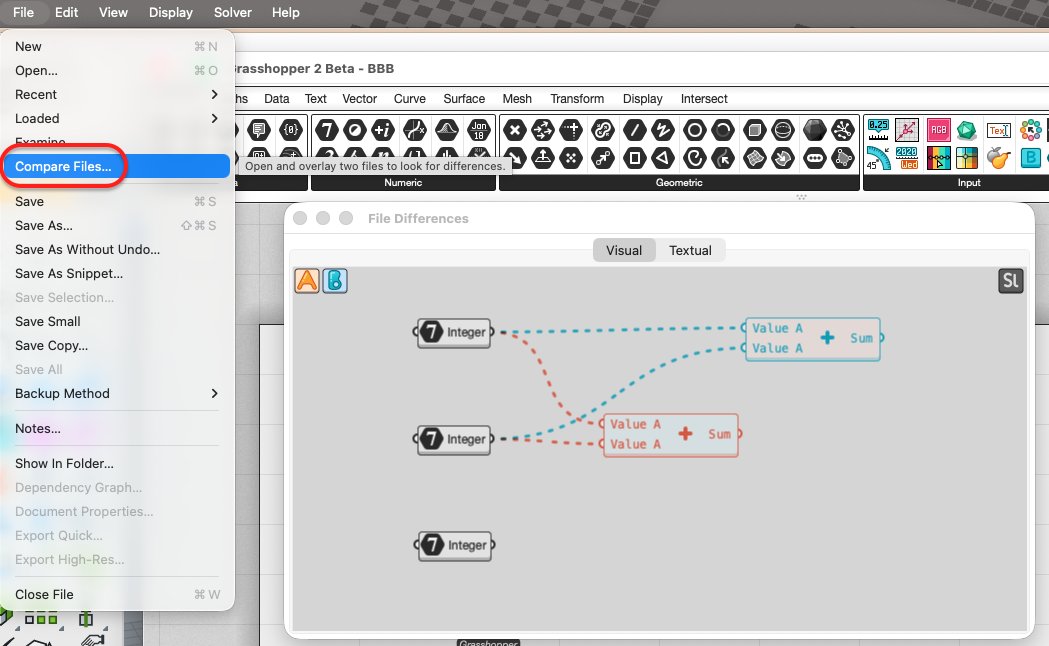
Task: Expand the Backup Method submenu
Action: tap(116, 393)
